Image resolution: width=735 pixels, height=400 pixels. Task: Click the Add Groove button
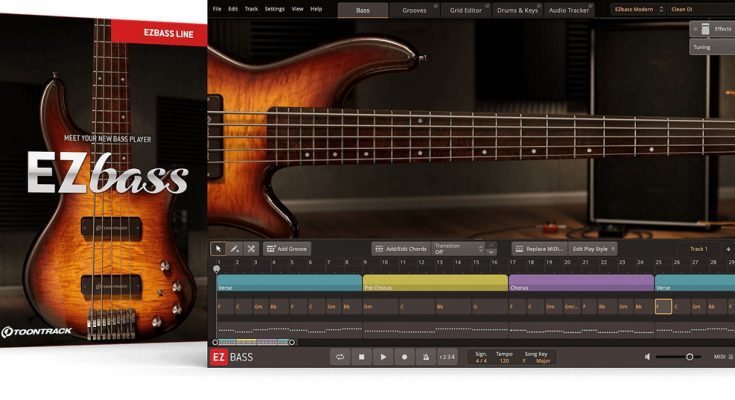click(287, 248)
